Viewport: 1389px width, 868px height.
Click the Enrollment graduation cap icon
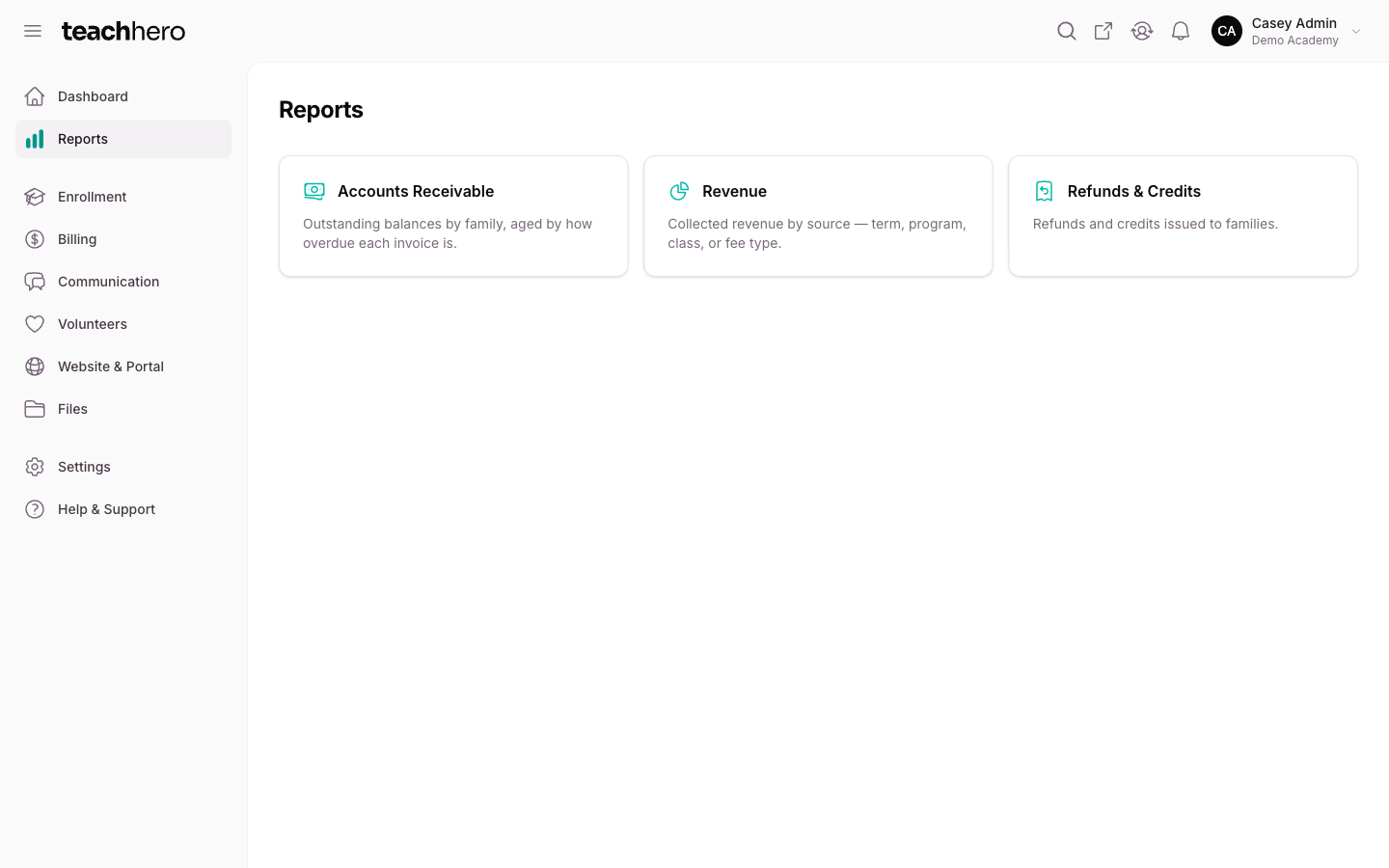pyautogui.click(x=35, y=197)
